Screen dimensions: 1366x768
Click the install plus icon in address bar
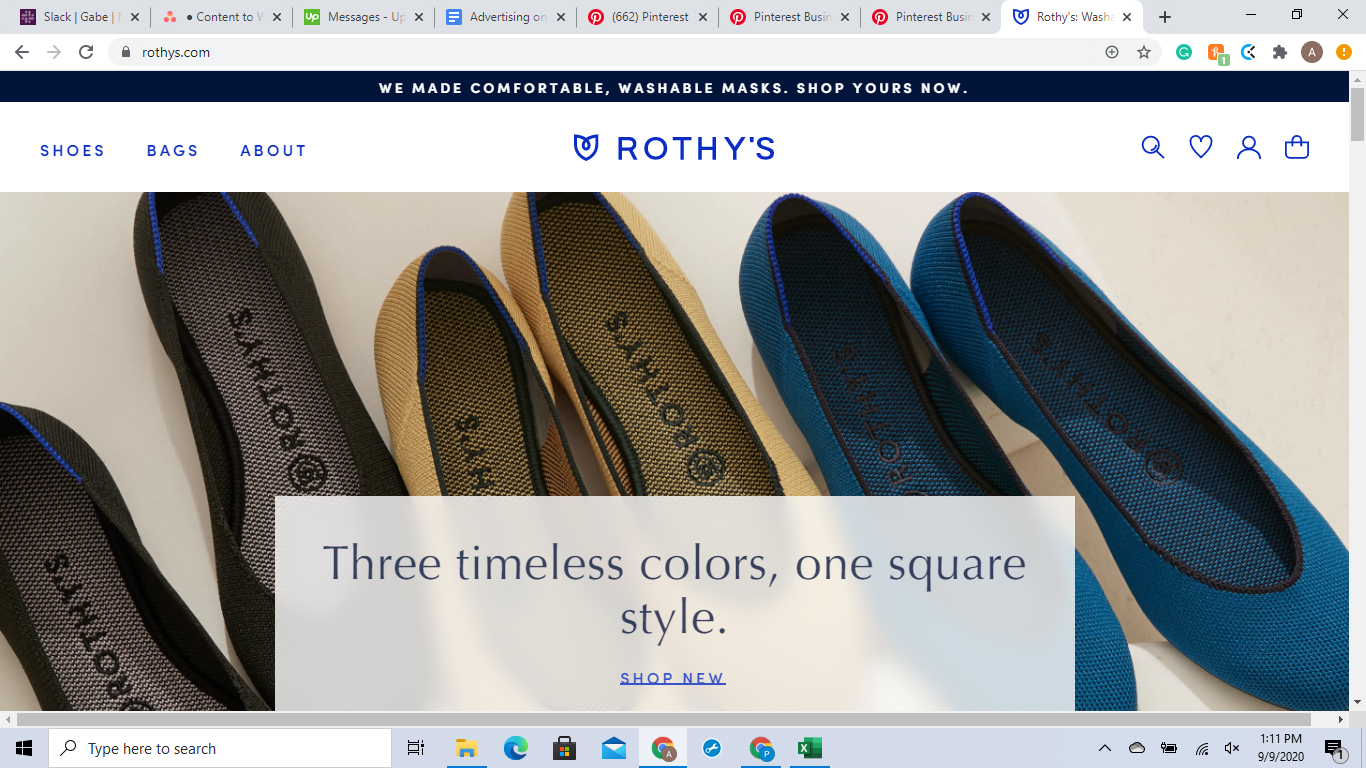pyautogui.click(x=1112, y=52)
